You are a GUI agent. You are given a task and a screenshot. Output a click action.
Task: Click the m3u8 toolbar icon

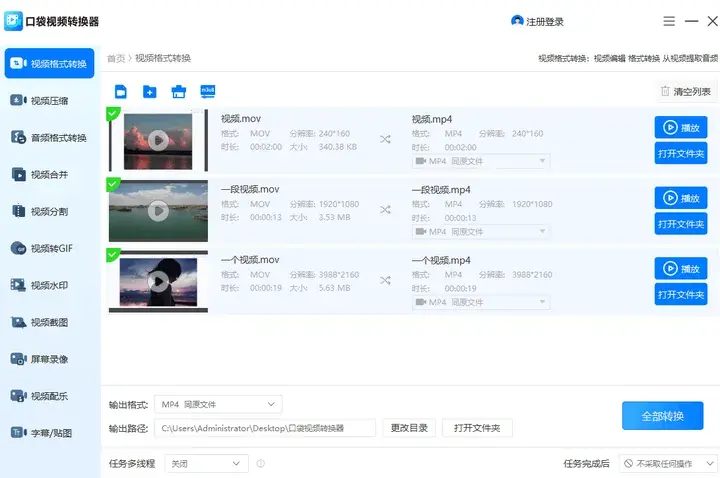click(x=208, y=92)
